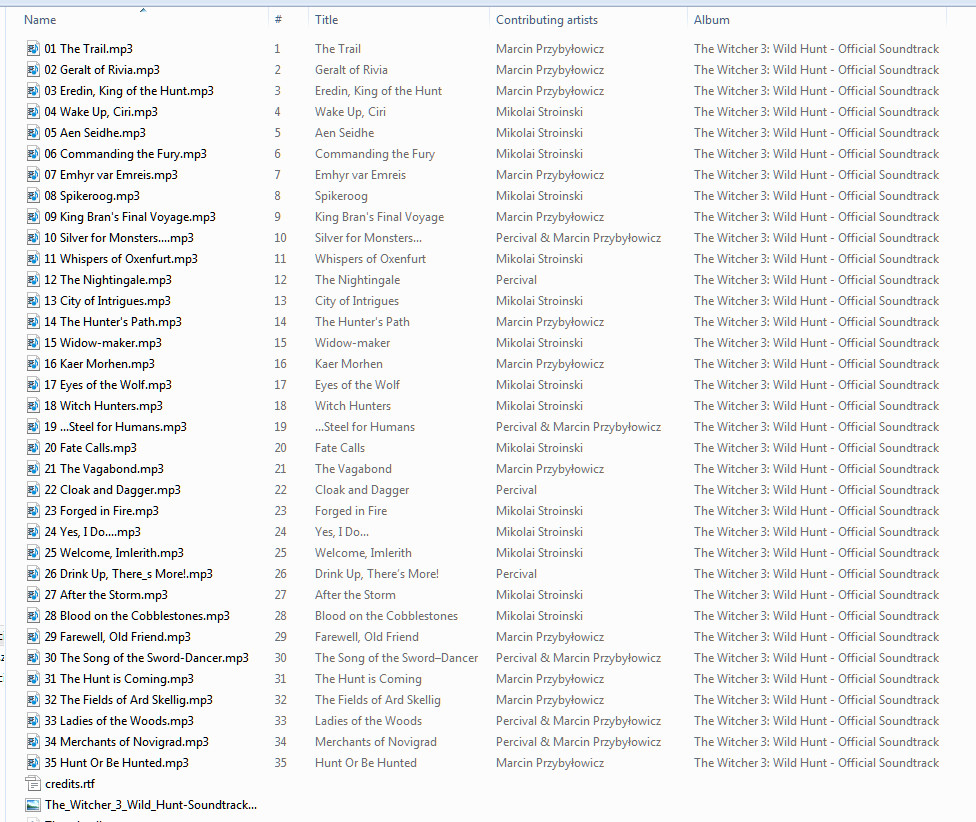976x822 pixels.
Task: Pick the icon next to 14 The Hunter's Path.mp3
Action: point(33,322)
